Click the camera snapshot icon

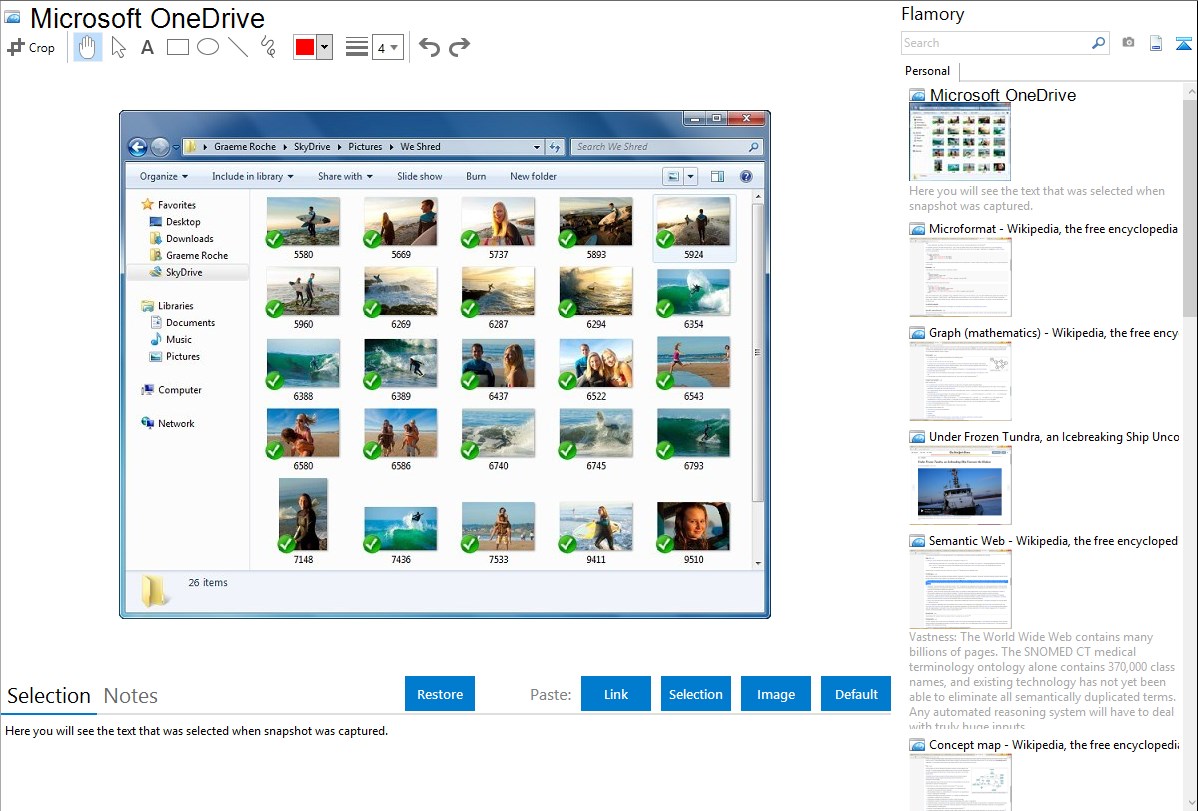(1128, 43)
